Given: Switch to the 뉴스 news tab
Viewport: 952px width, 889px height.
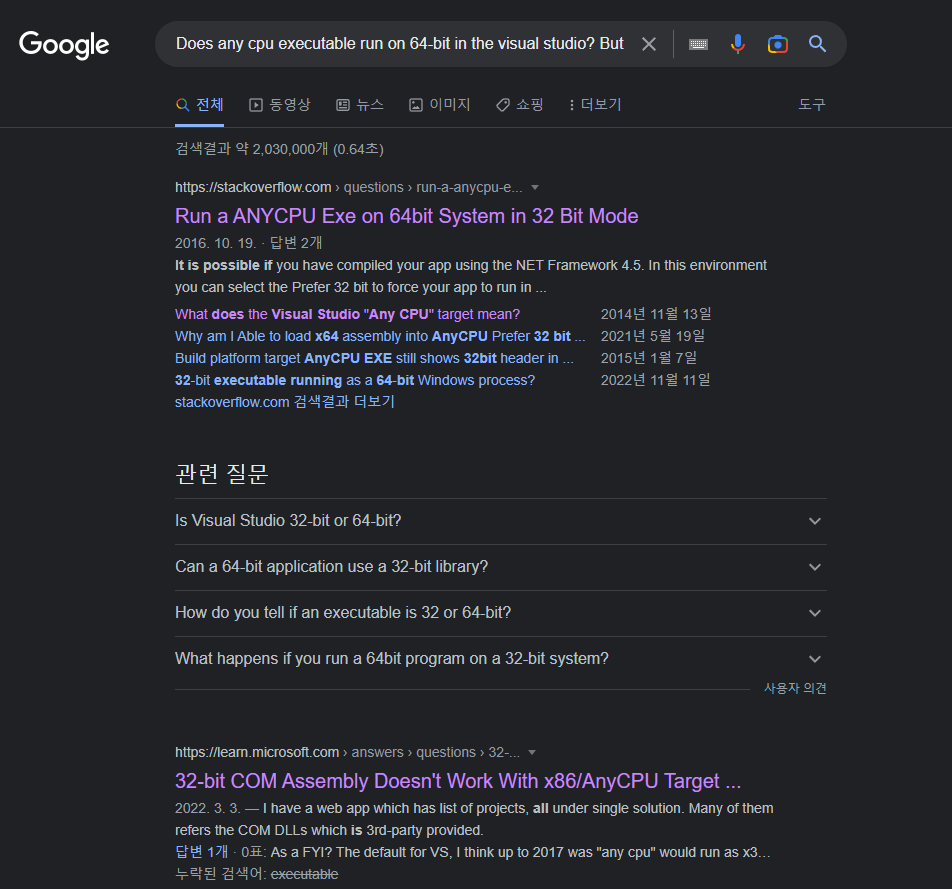Looking at the screenshot, I should (360, 105).
